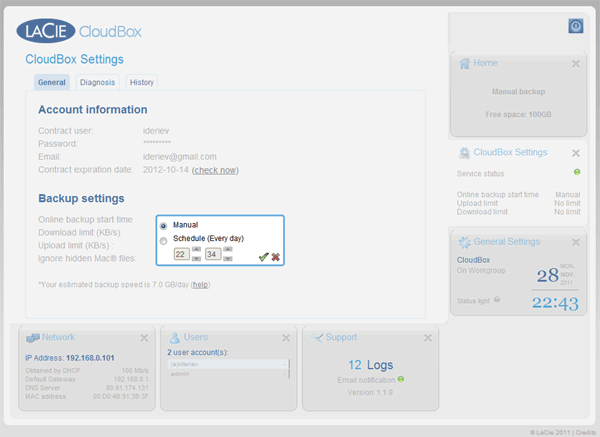Screen dimensions: 600x437
Task: Click the email ideriev@gmail.com value
Action: pyautogui.click(x=179, y=157)
